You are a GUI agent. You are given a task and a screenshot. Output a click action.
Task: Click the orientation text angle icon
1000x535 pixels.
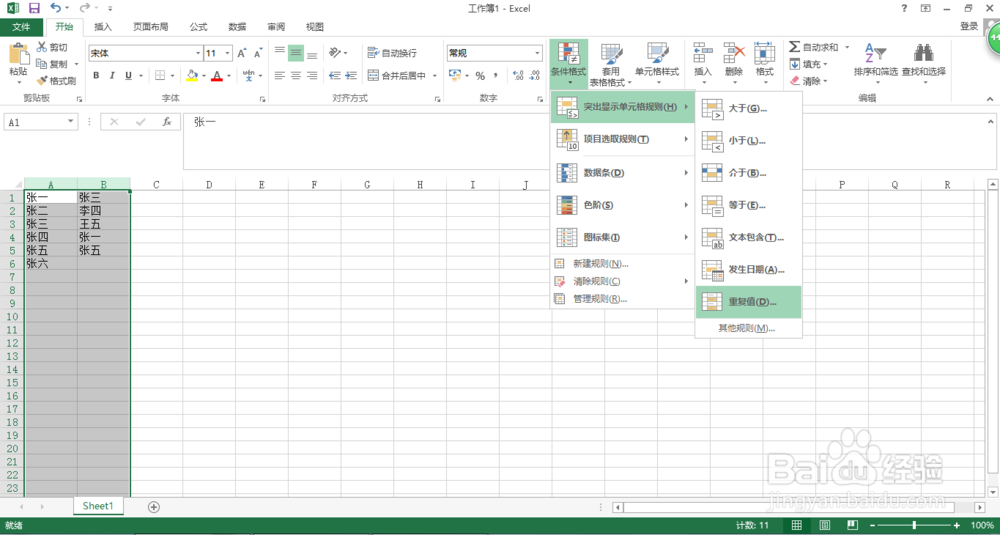point(335,53)
